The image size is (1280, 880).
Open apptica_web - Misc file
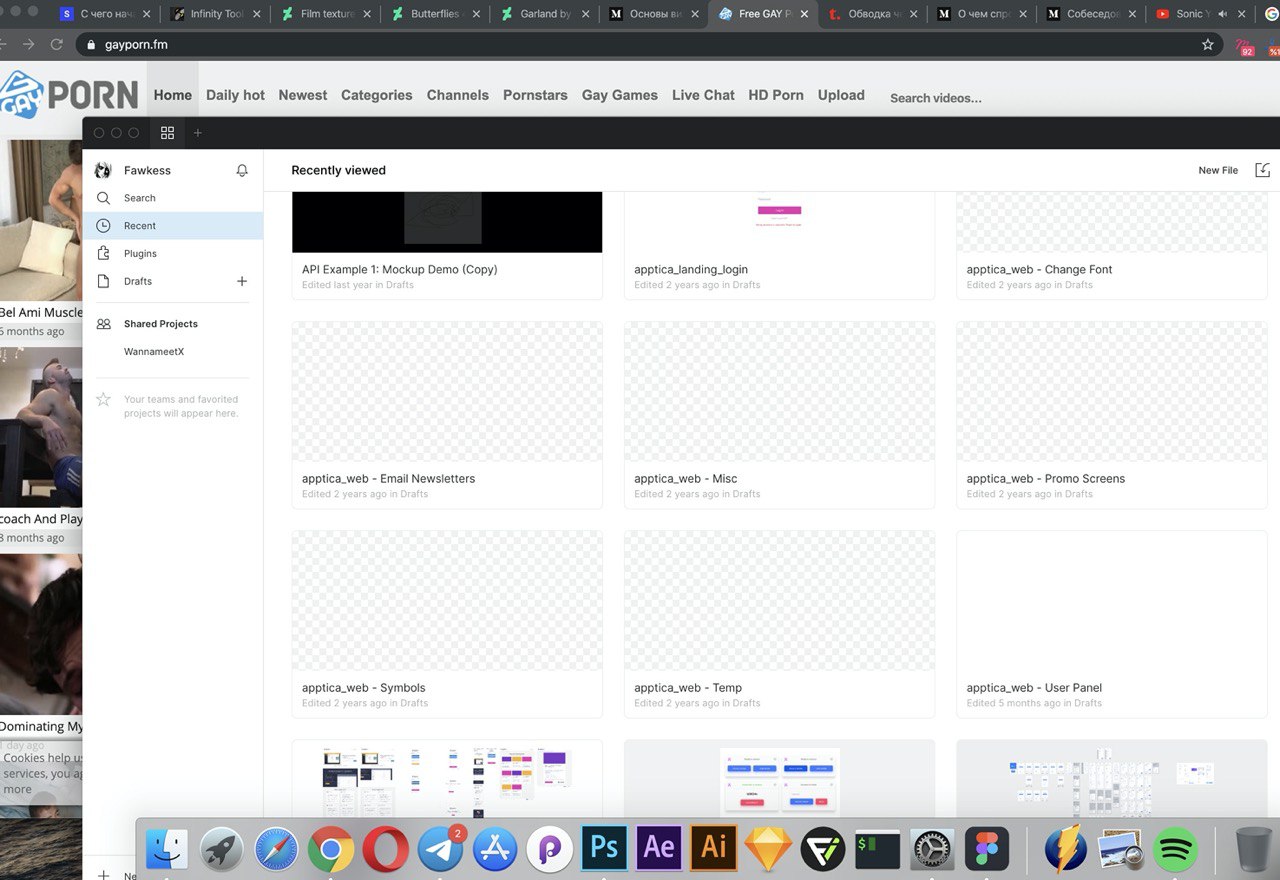point(779,415)
